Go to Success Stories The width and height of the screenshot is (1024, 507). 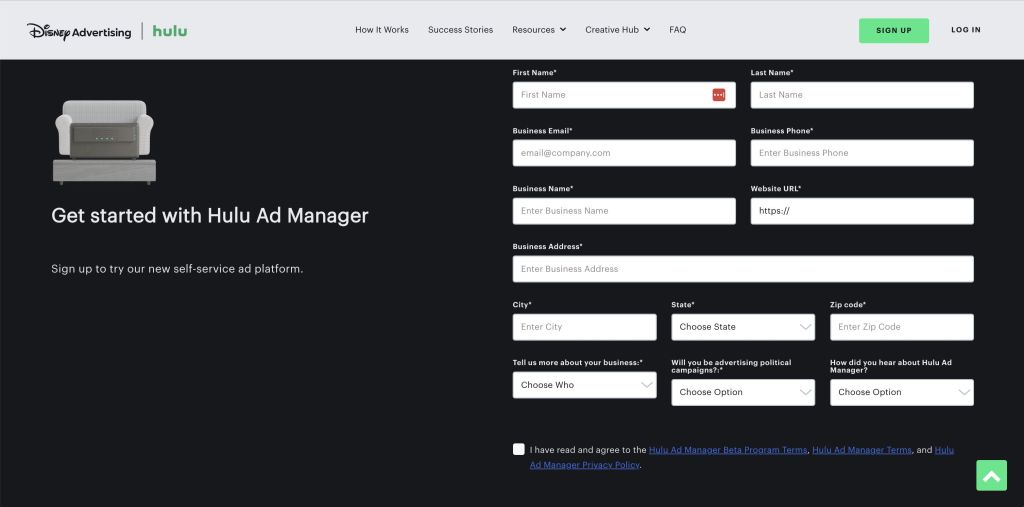click(x=460, y=29)
